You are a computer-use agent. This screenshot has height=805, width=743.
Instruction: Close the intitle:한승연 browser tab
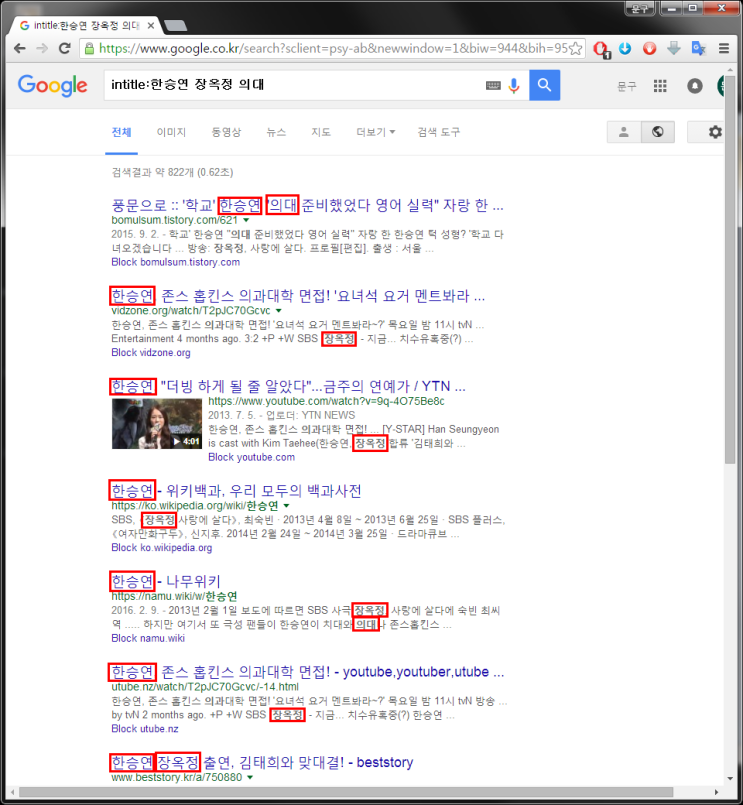coord(150,26)
